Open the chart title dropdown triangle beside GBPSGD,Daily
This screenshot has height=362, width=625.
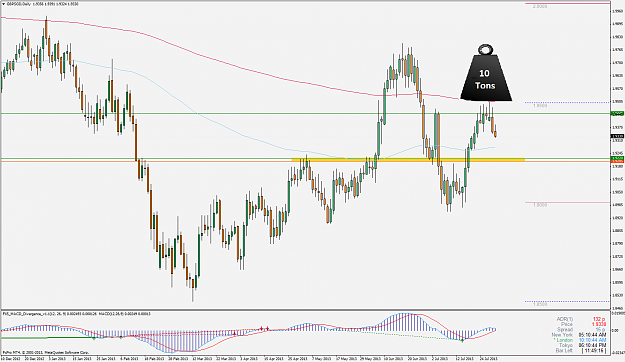click(x=3, y=4)
